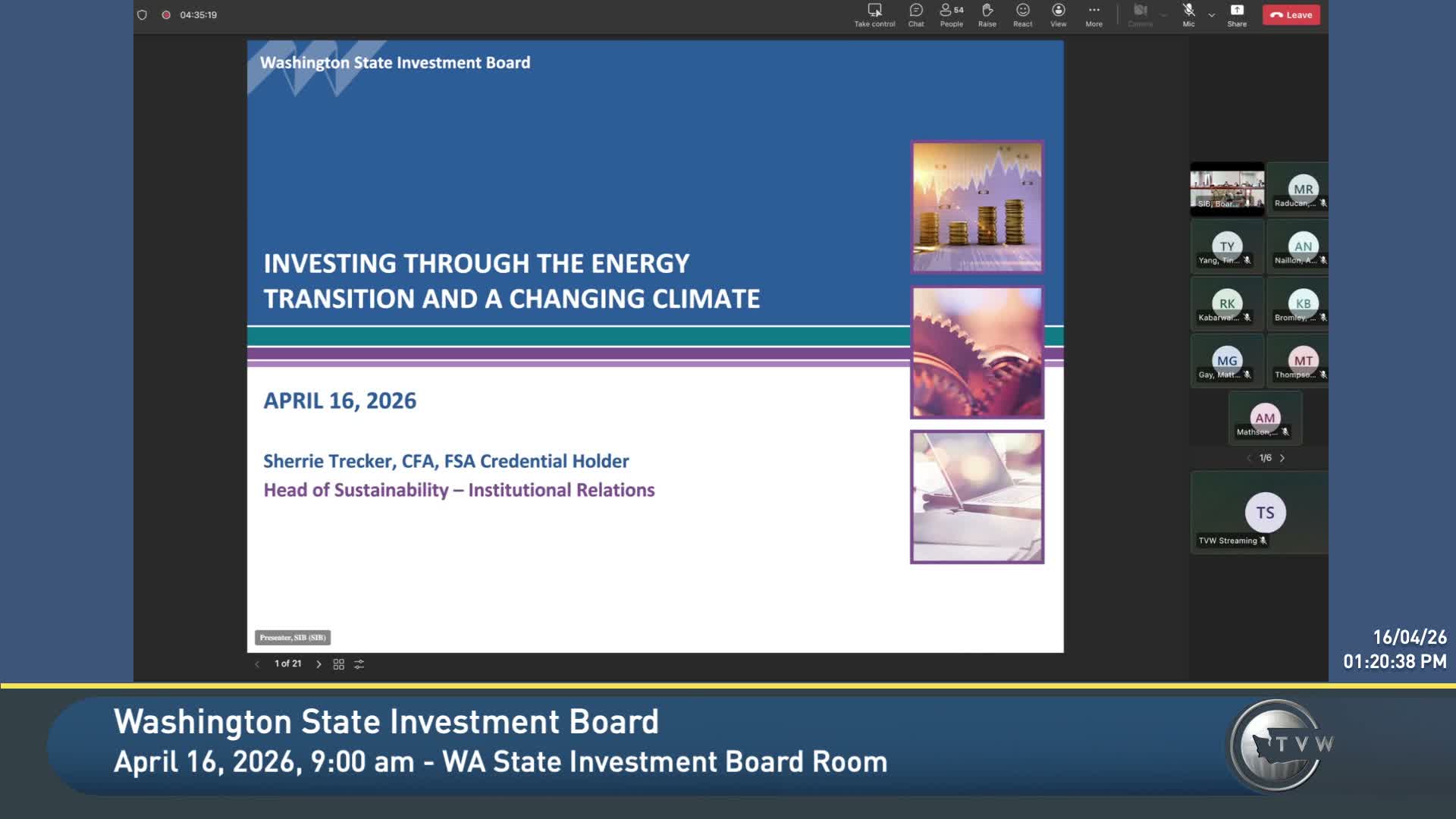Click the shield security icon

142,15
